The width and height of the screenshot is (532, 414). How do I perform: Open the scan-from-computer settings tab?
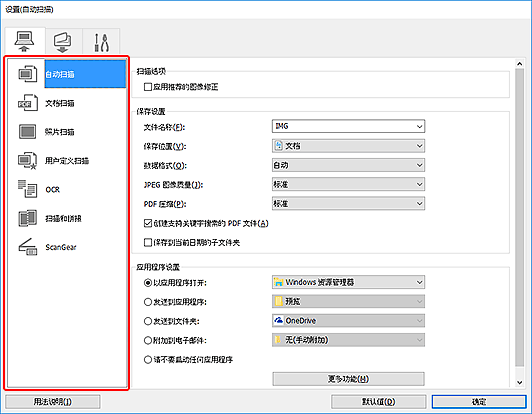pyautogui.click(x=25, y=42)
